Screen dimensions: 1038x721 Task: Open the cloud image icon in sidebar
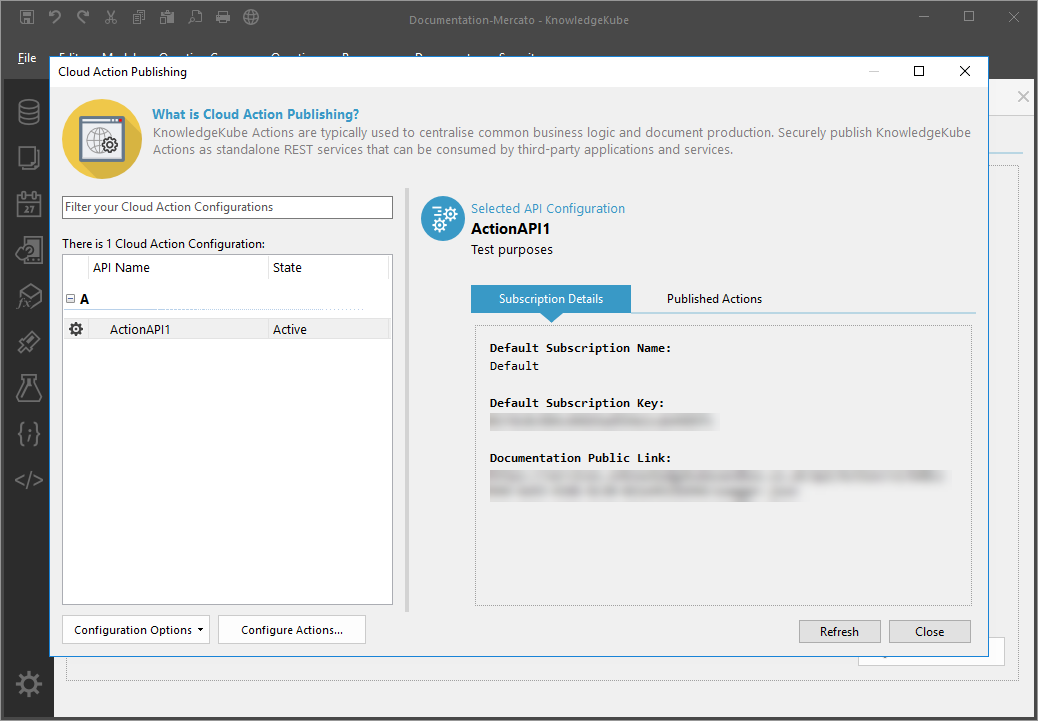(x=28, y=250)
